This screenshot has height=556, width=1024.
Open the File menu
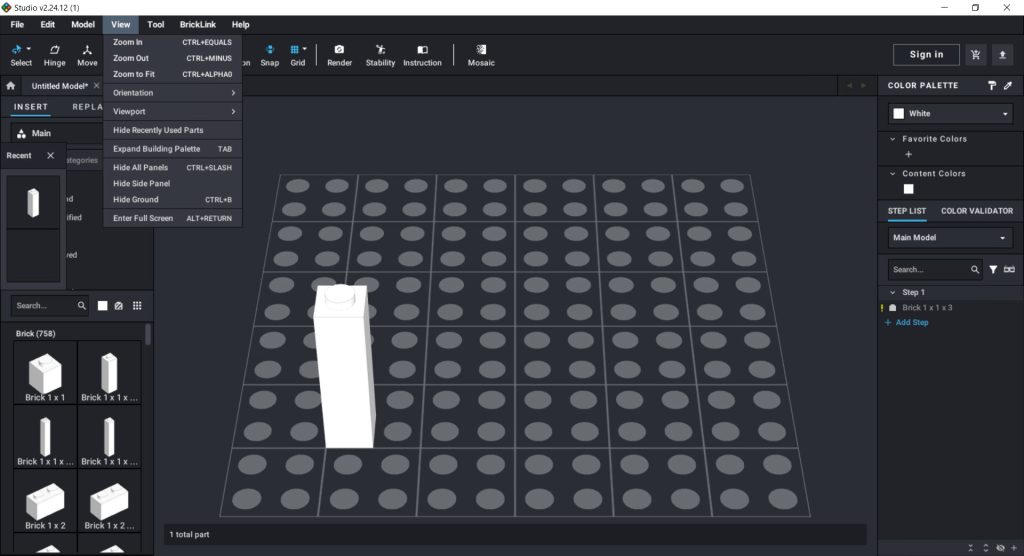17,25
